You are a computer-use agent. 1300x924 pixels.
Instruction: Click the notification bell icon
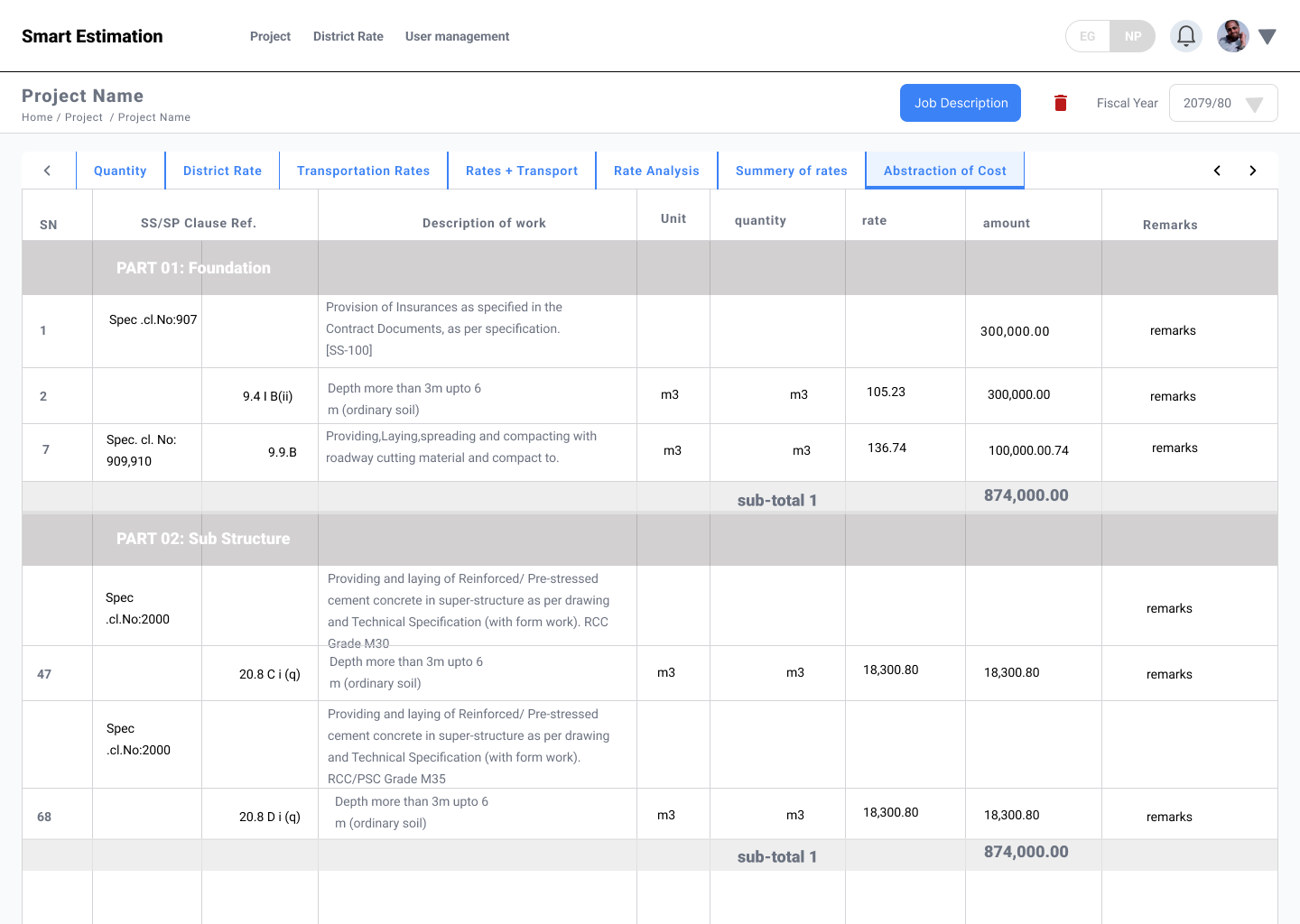[x=1186, y=36]
